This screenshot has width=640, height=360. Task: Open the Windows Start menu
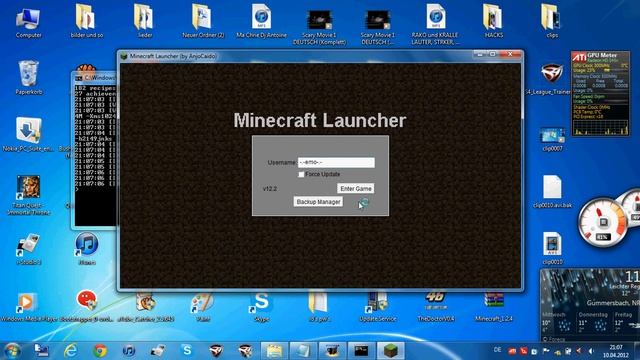[x=11, y=350]
